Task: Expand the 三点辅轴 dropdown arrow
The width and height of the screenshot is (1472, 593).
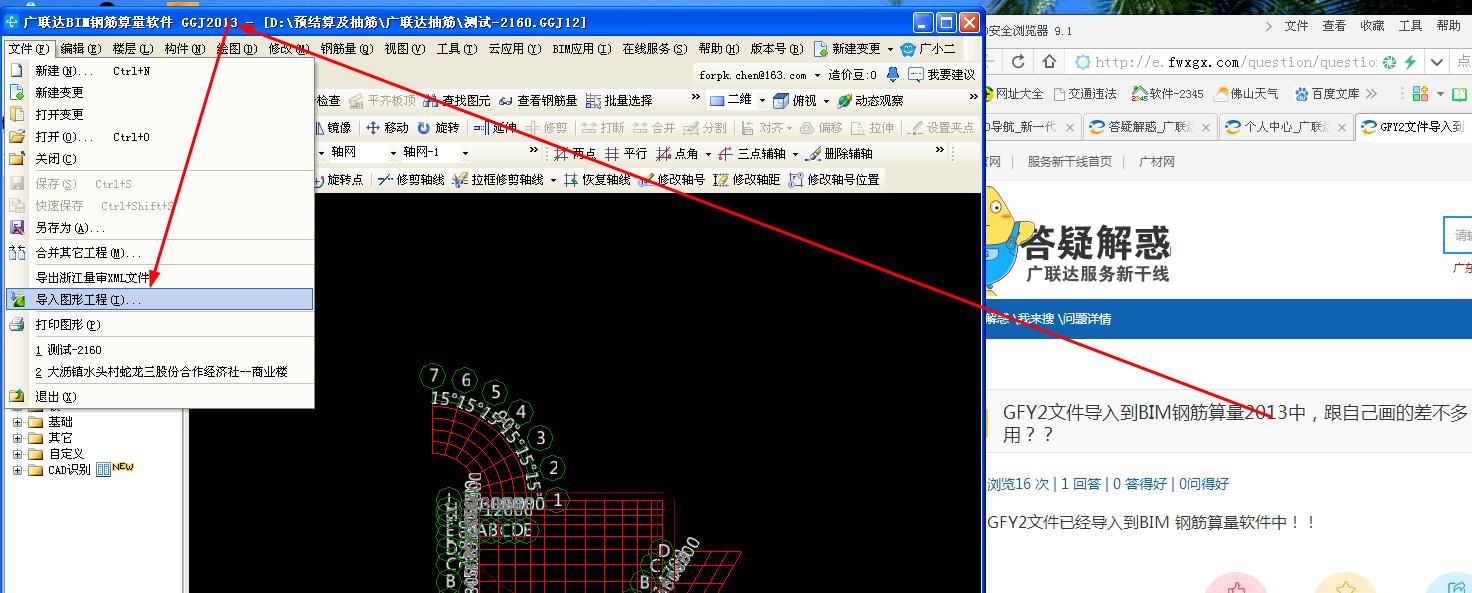Action: 796,154
